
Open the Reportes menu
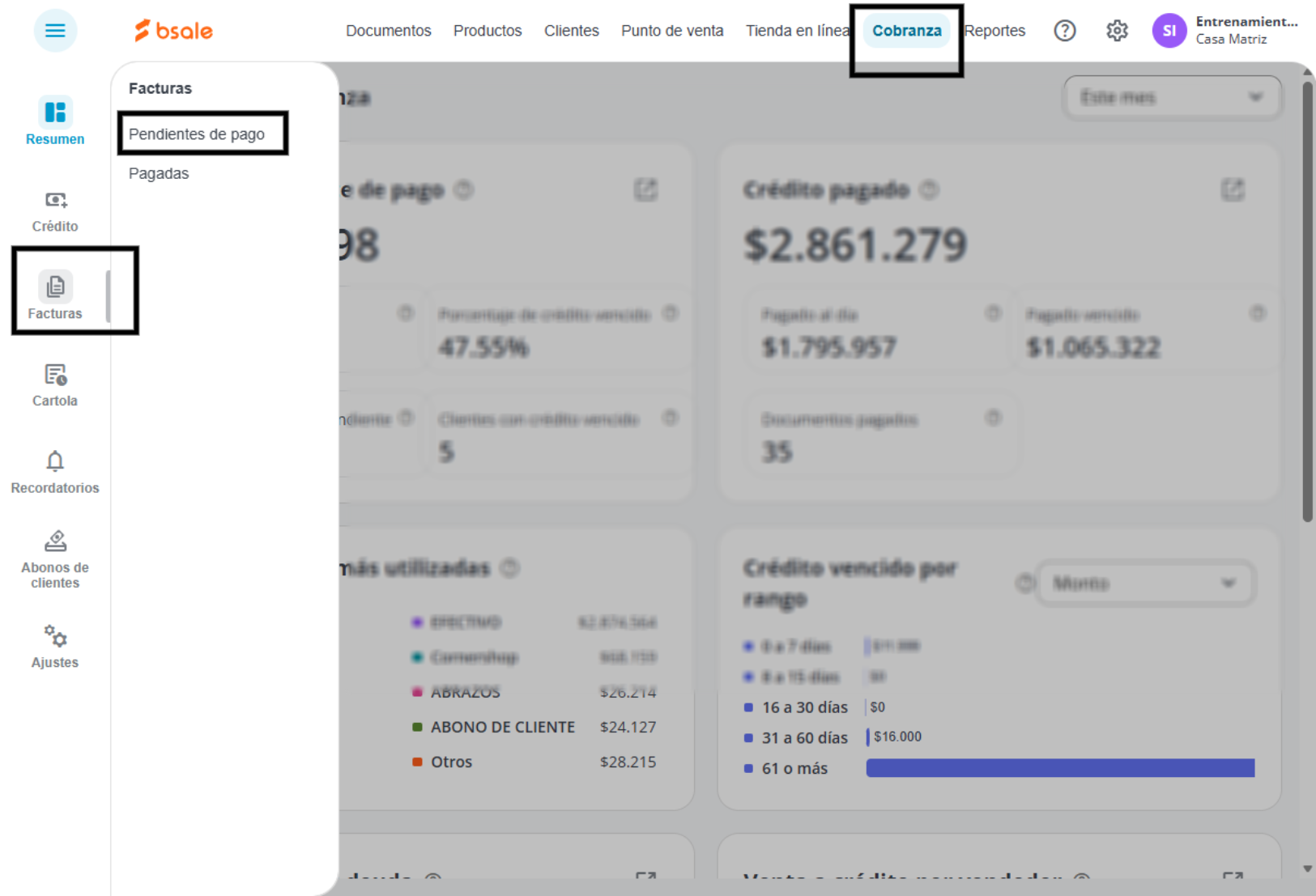point(994,31)
